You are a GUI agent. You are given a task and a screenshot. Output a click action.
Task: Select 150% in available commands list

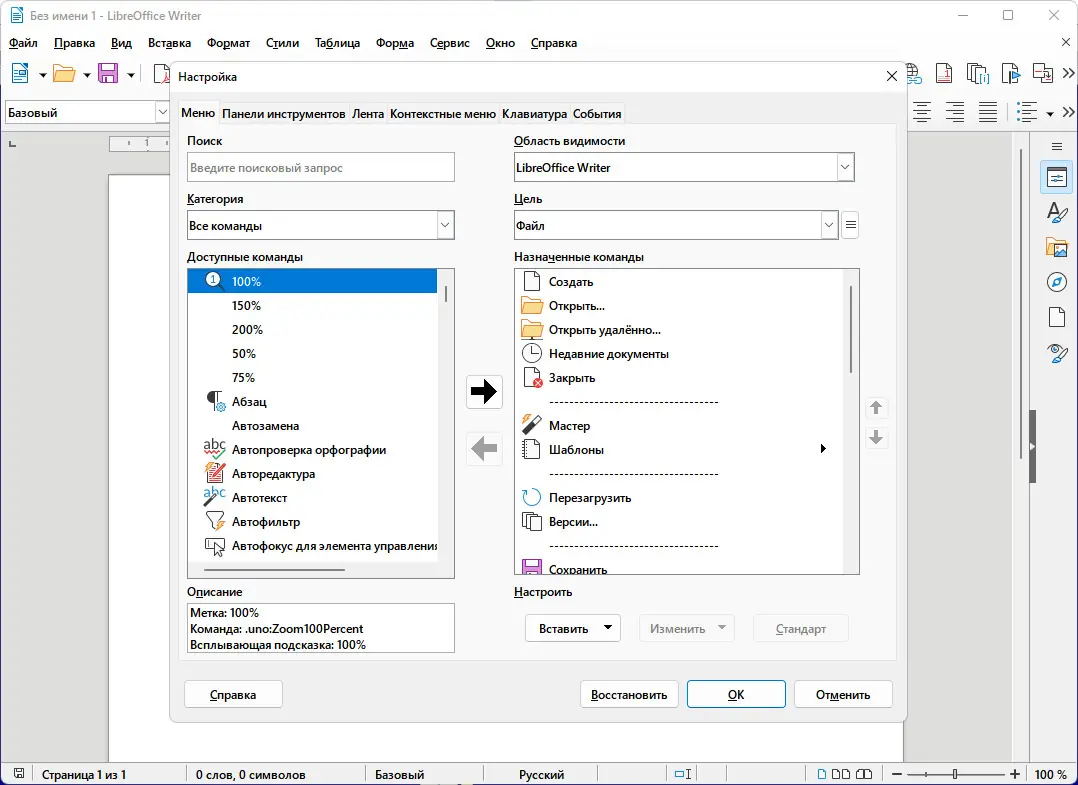tap(312, 305)
